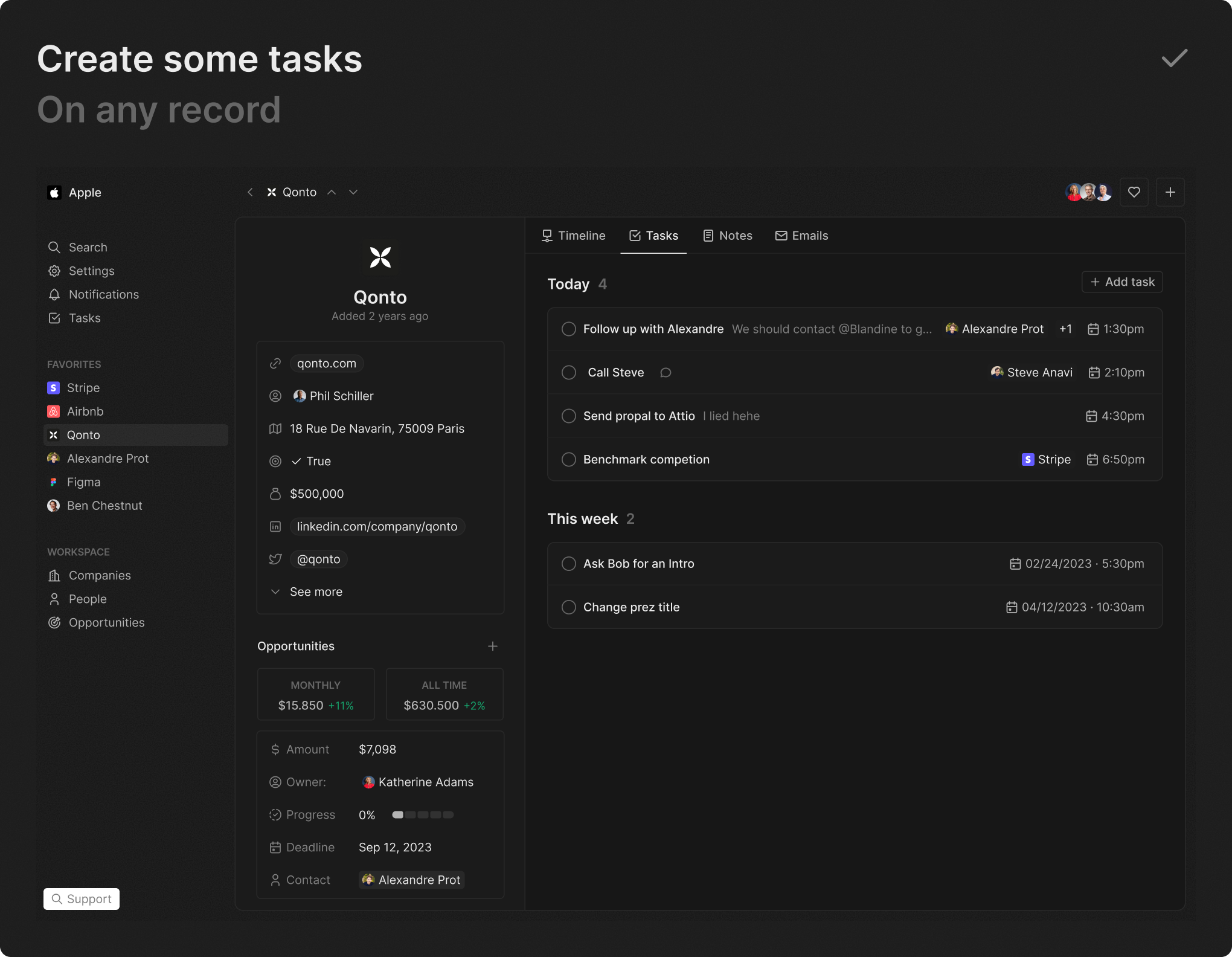This screenshot has height=957, width=1232.
Task: Check off the Call Steve task
Action: [568, 373]
